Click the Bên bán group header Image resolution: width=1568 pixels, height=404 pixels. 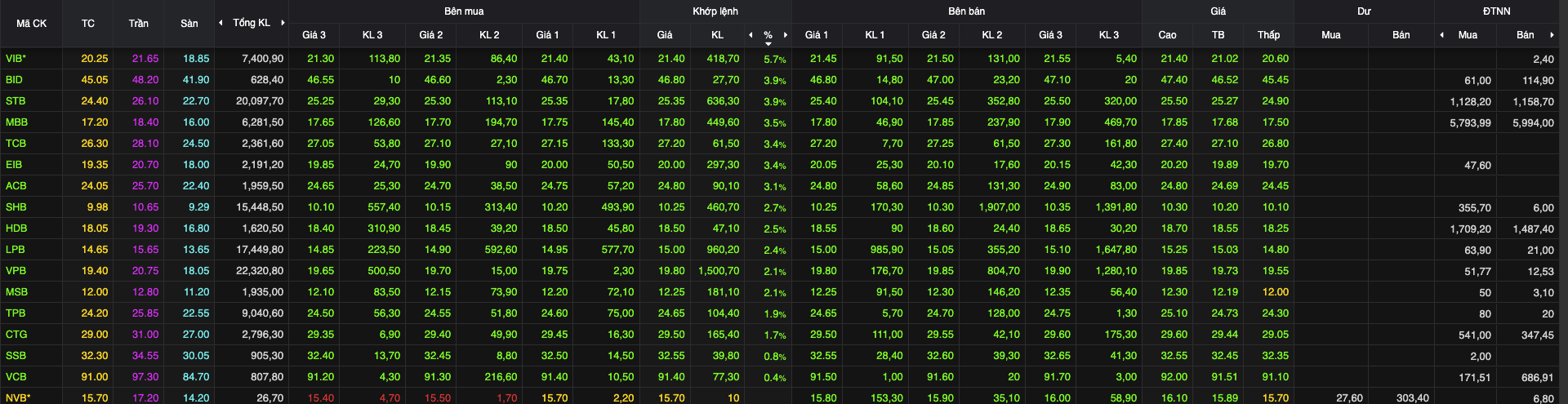click(966, 11)
